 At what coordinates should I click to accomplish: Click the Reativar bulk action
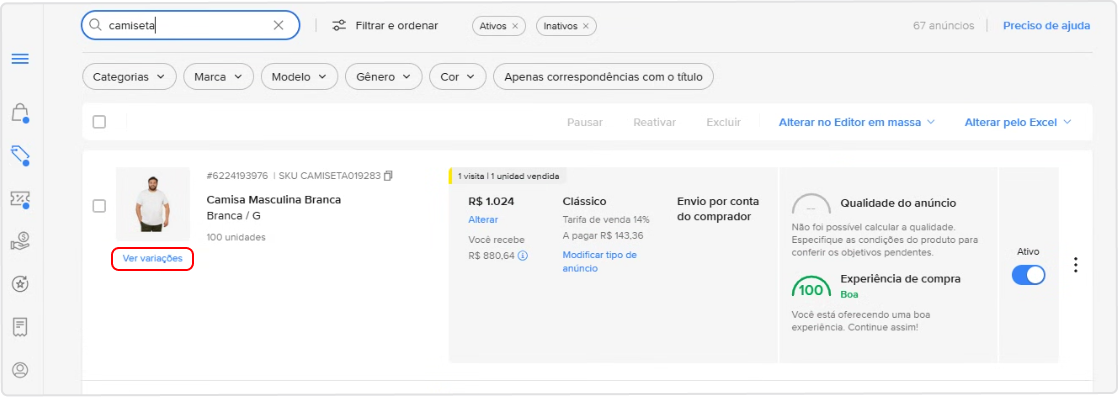coord(655,123)
